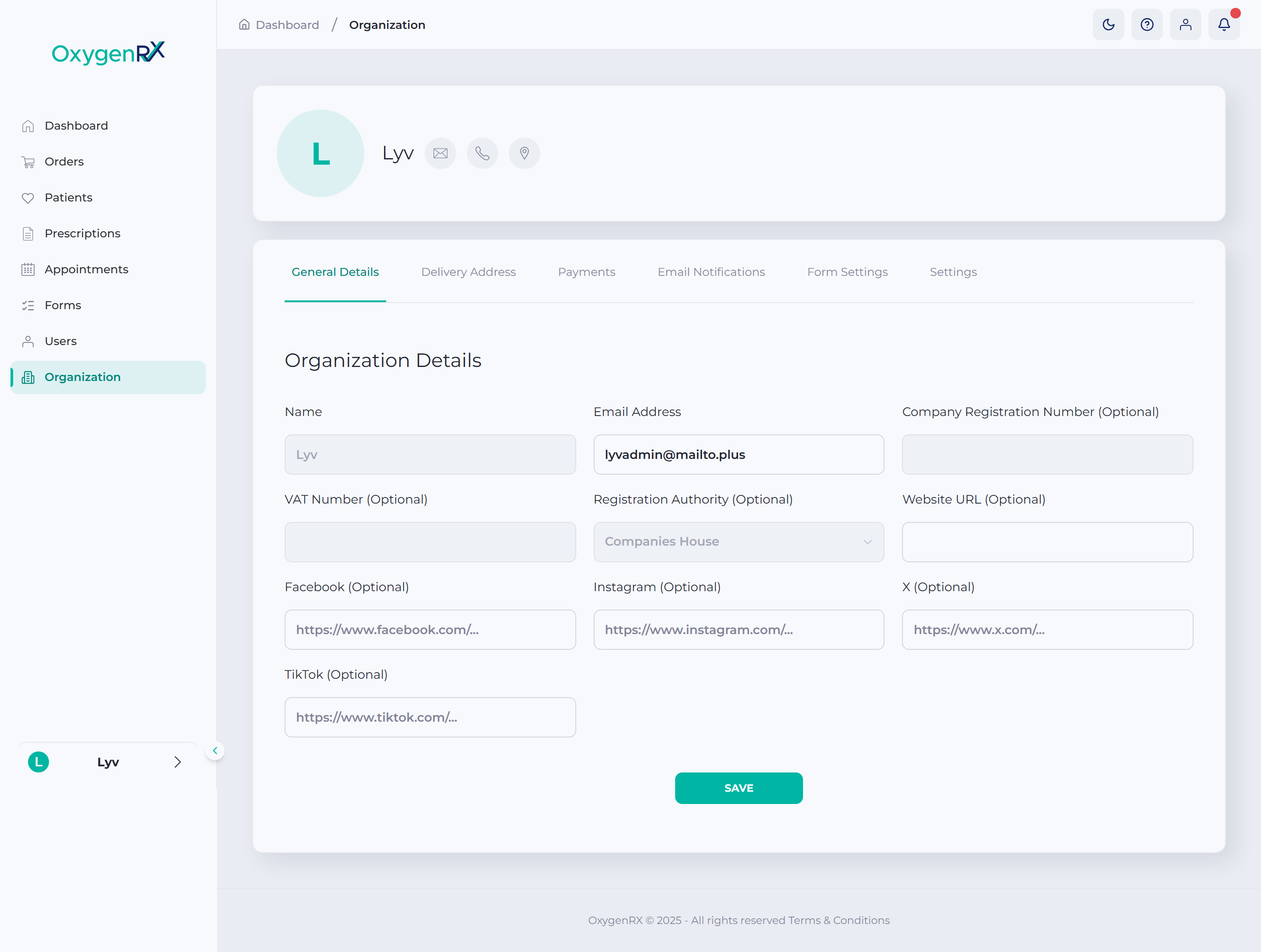This screenshot has height=952, width=1261.
Task: Click the OxygenRX logo
Action: click(108, 53)
